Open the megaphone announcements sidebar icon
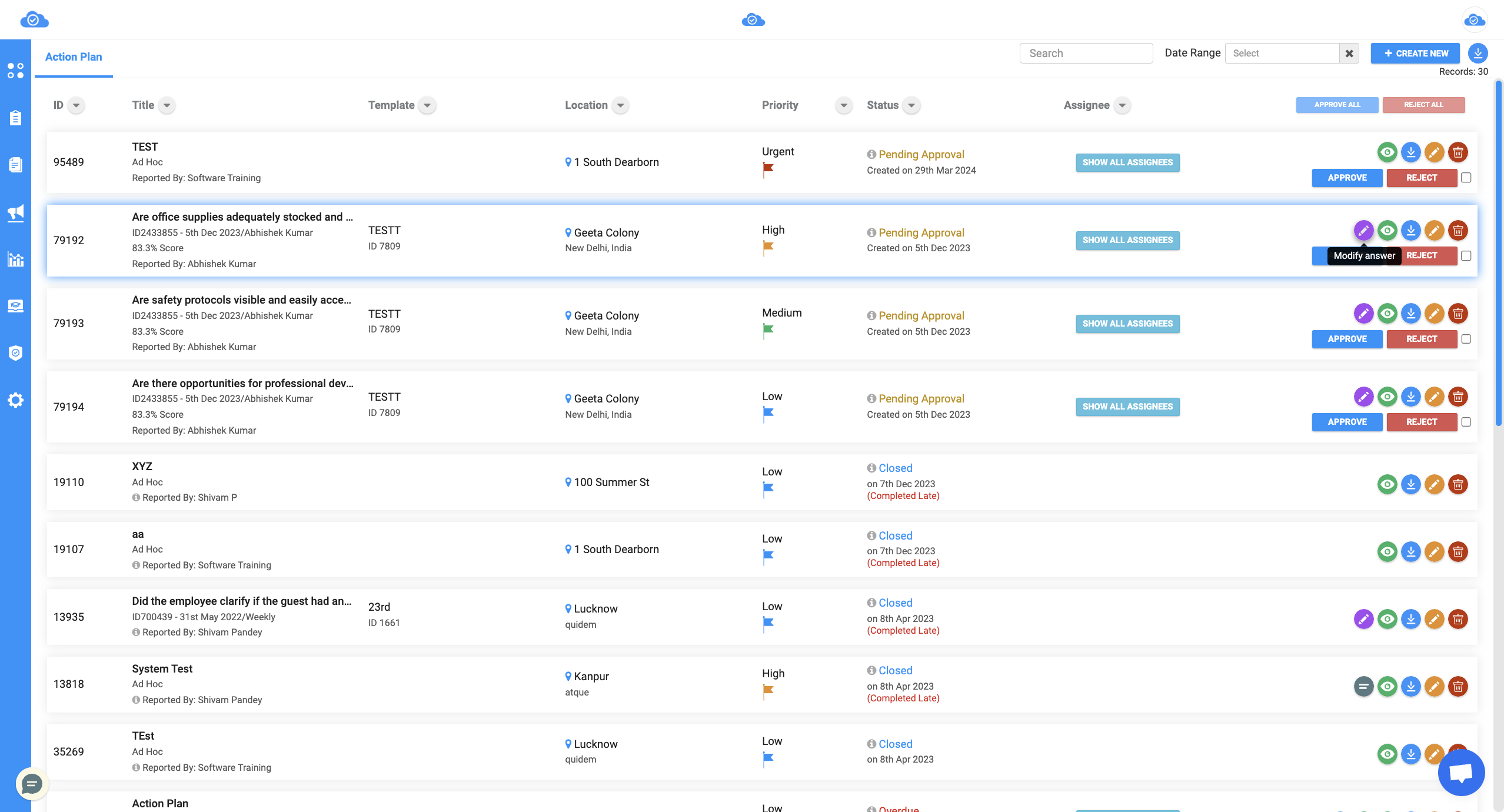 pyautogui.click(x=15, y=212)
